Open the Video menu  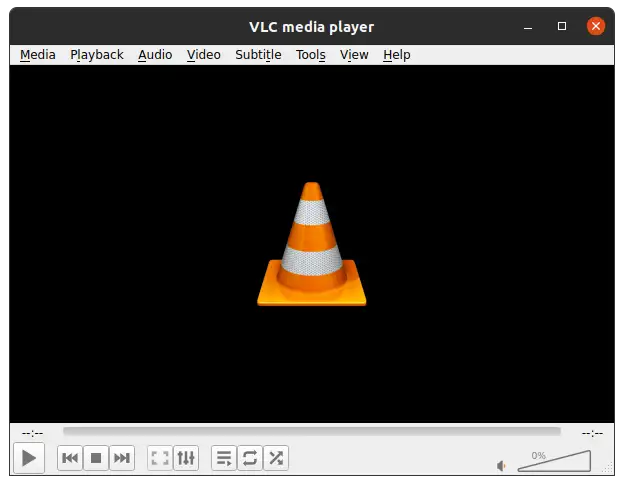(x=204, y=55)
